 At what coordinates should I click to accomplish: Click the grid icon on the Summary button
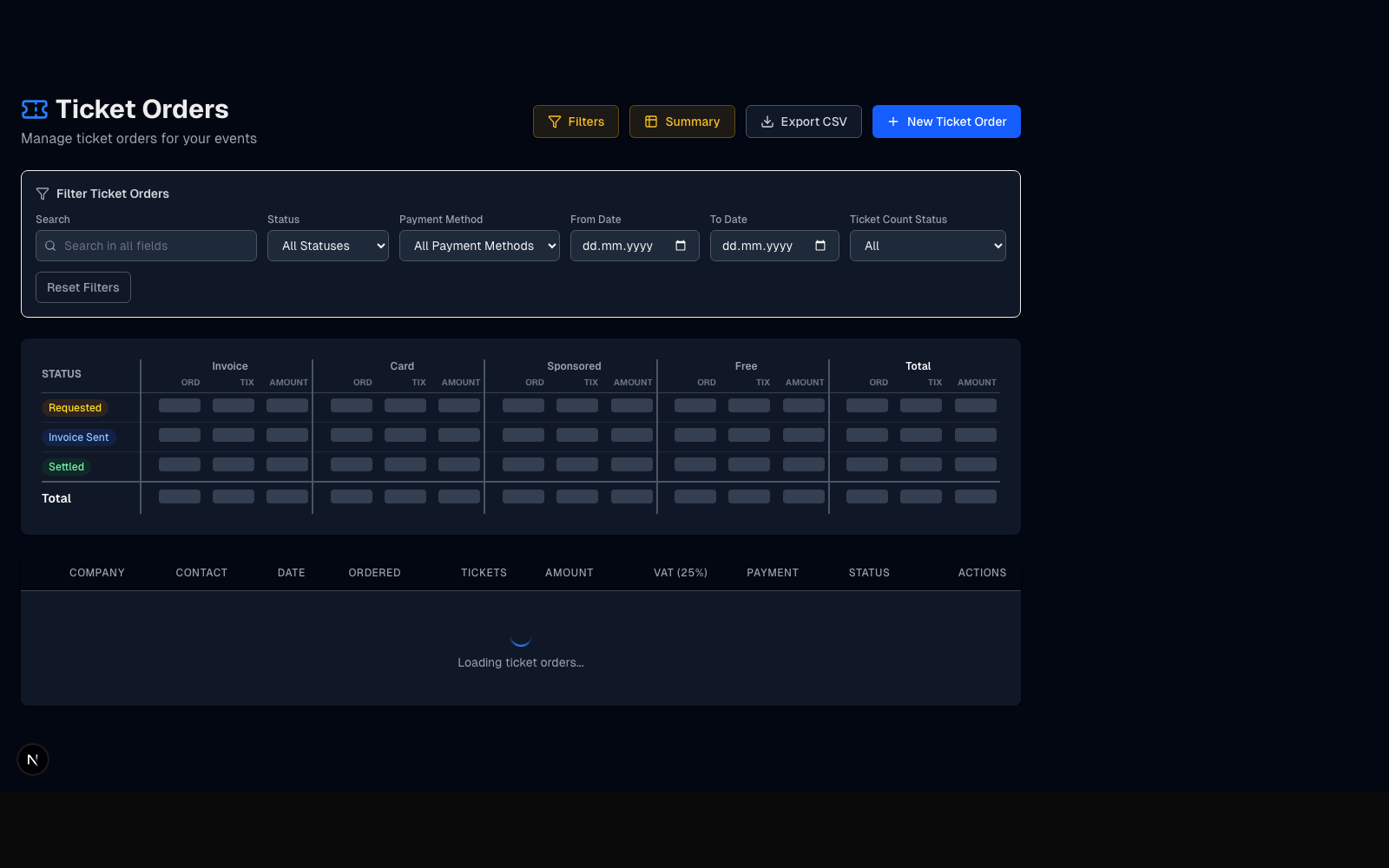coord(651,122)
